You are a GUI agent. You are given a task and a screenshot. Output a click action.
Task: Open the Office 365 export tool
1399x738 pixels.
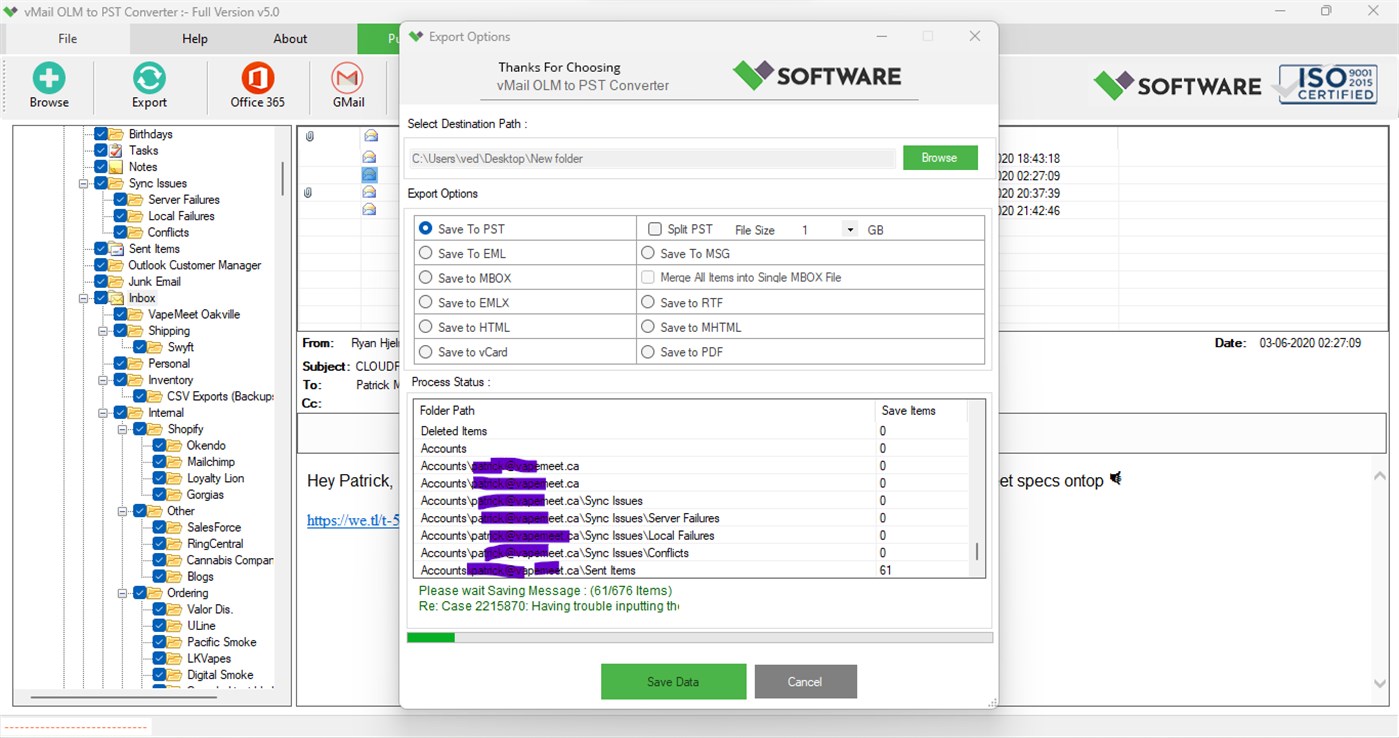pos(257,85)
